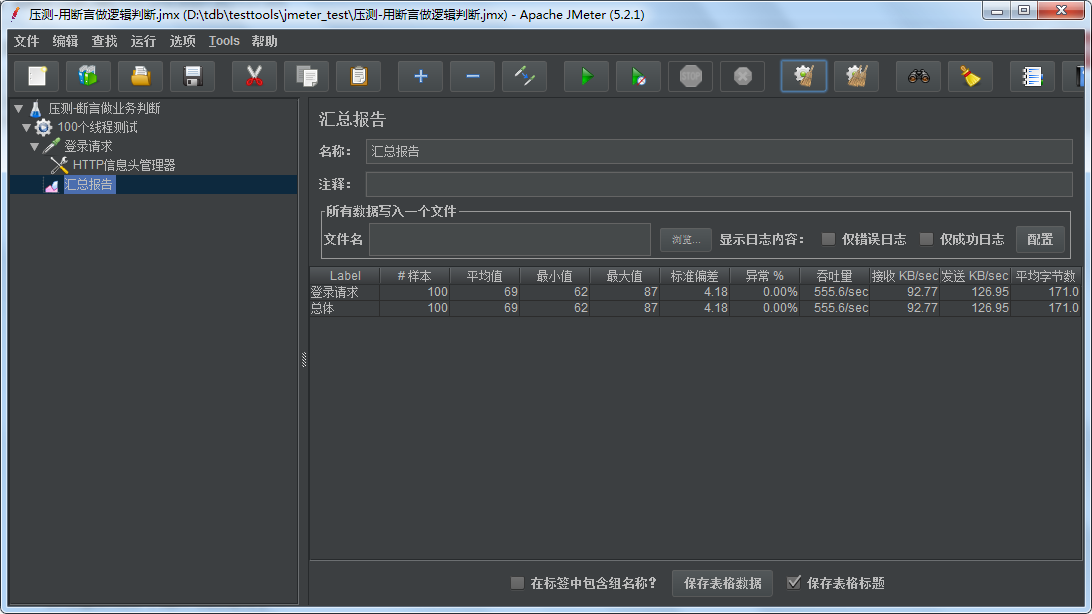Open the 编辑 menu

65,41
